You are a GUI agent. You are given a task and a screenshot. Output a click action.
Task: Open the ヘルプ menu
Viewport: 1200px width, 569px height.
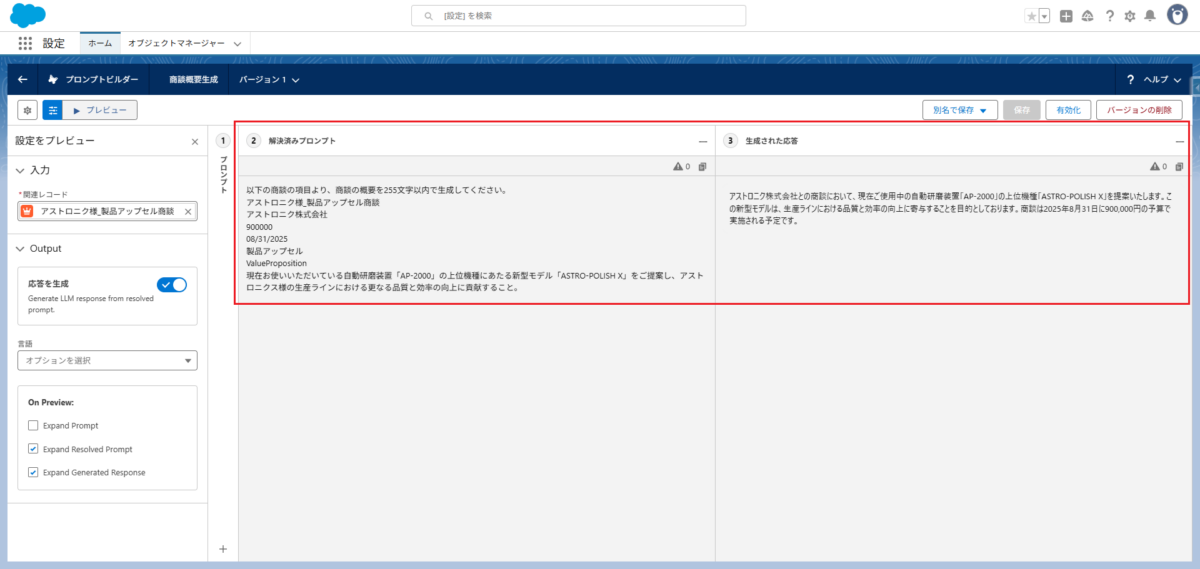tap(1155, 79)
